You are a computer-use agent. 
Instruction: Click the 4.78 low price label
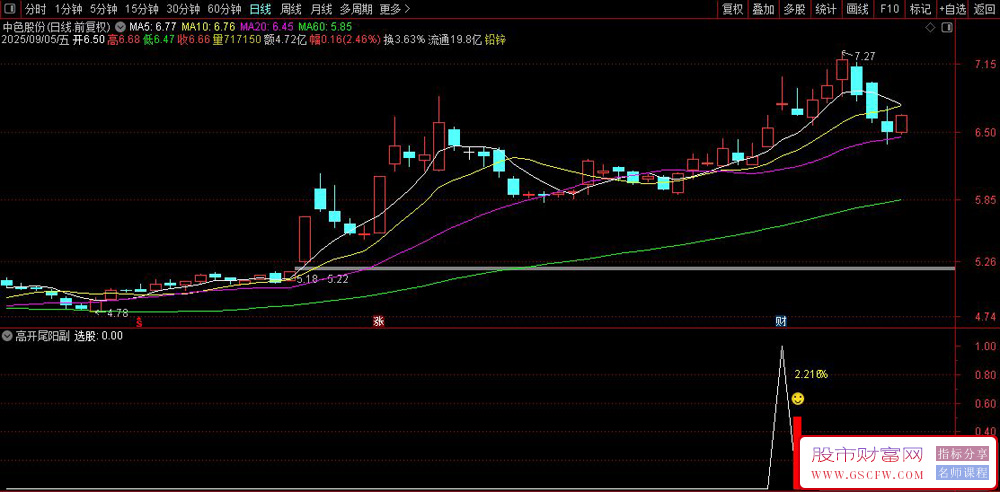[117, 313]
